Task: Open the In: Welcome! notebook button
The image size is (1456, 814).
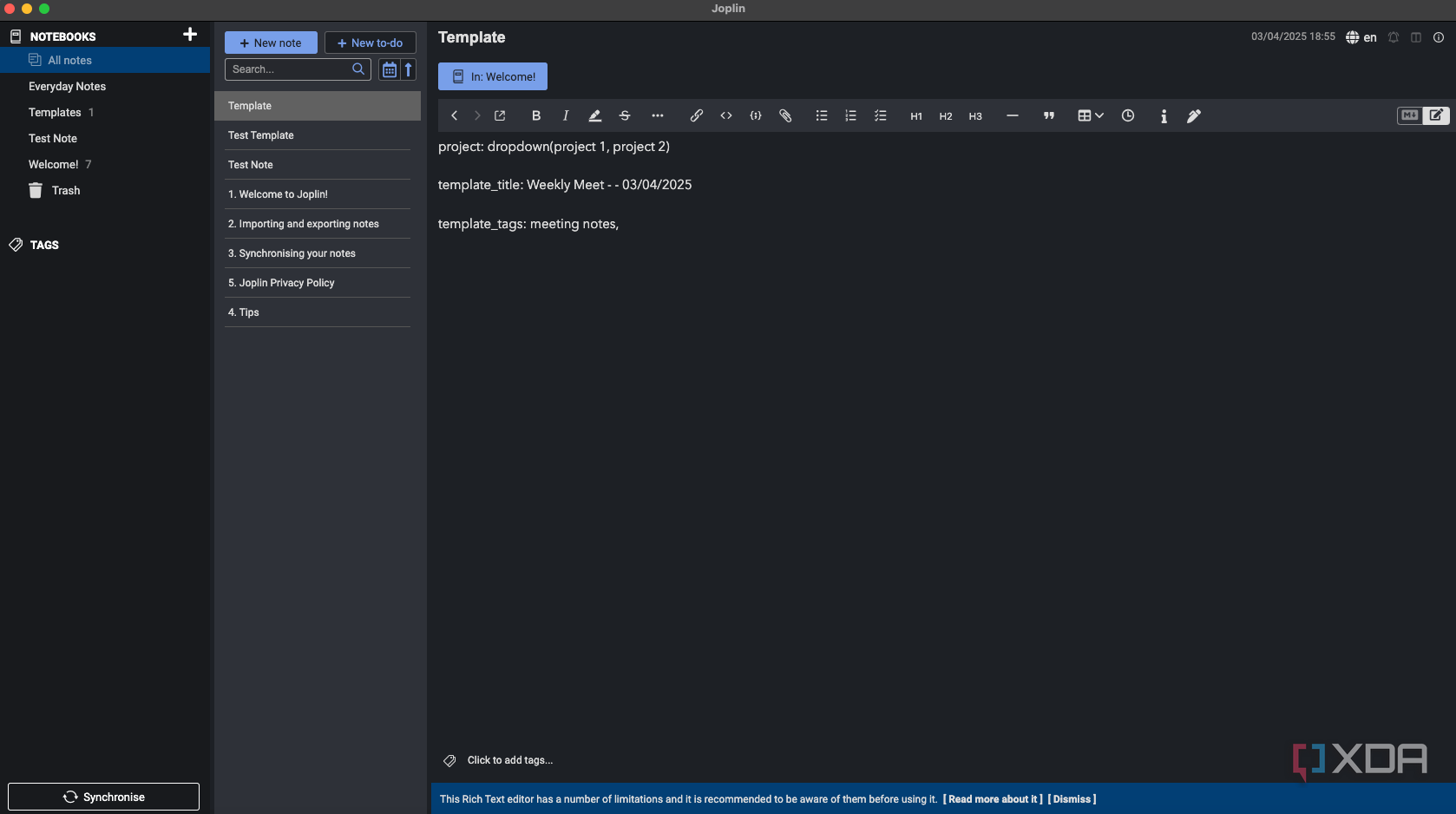Action: pos(493,76)
